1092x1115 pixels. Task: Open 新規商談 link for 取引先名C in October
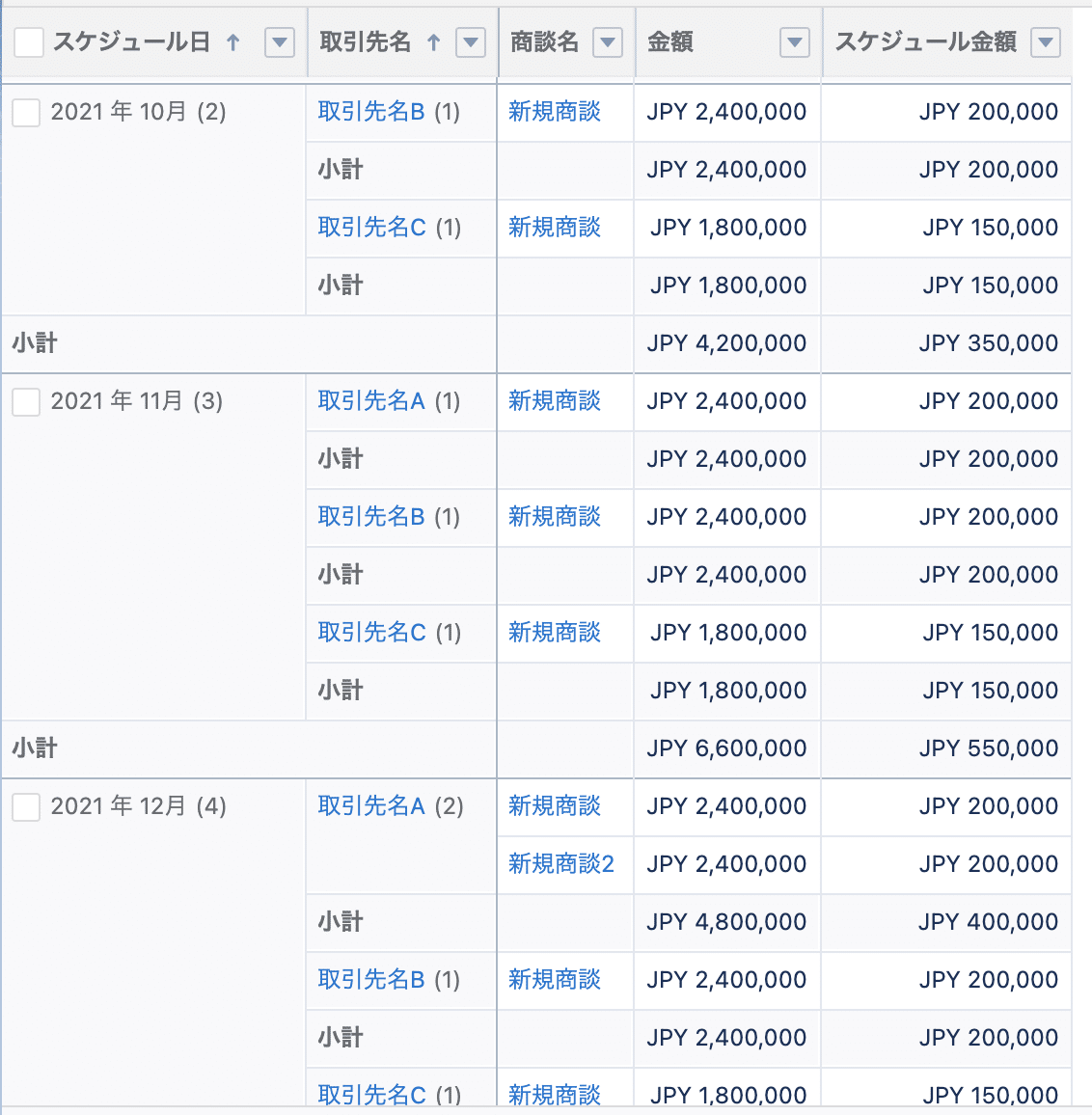[x=555, y=228]
